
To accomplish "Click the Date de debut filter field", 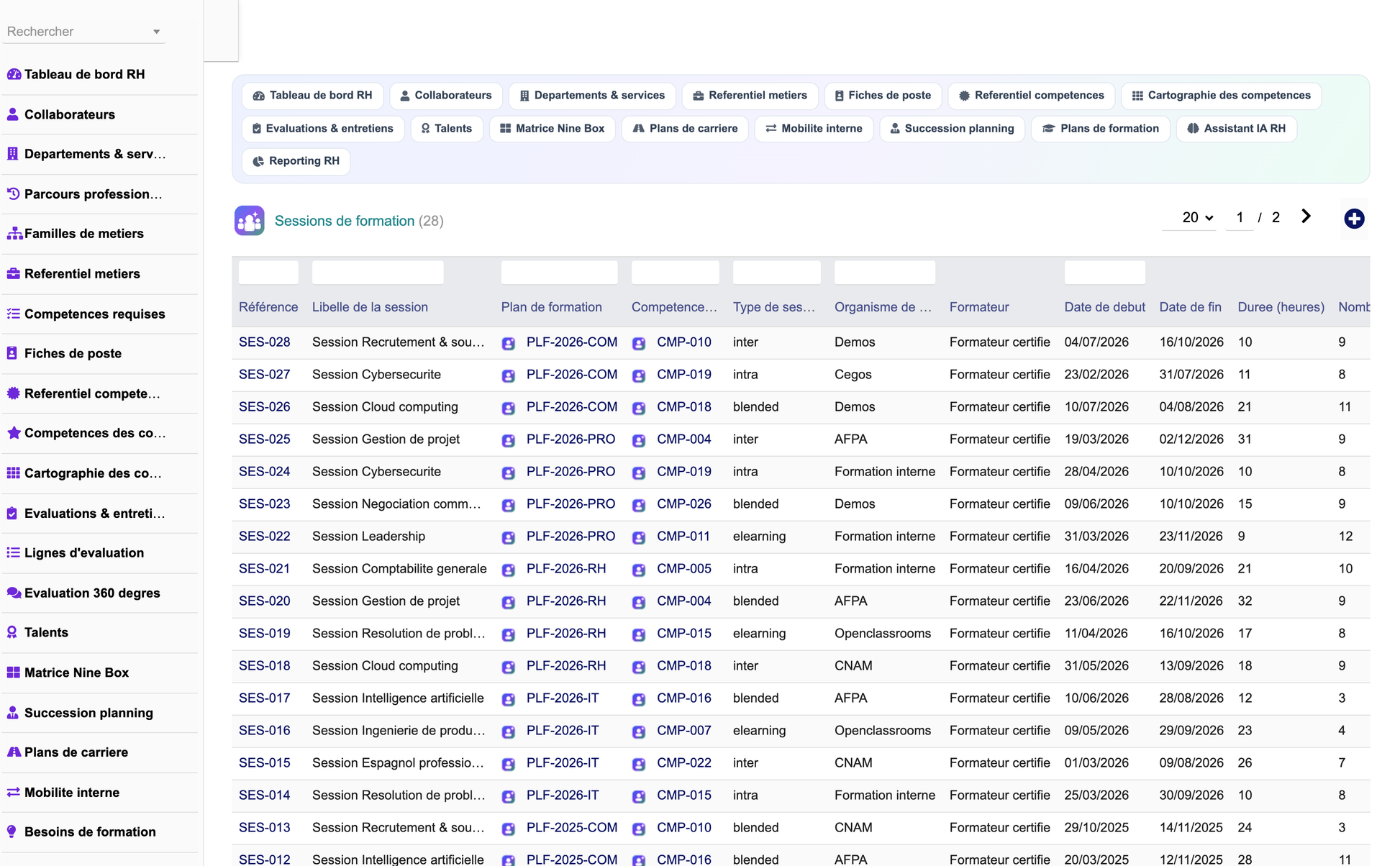I will pos(1105,273).
